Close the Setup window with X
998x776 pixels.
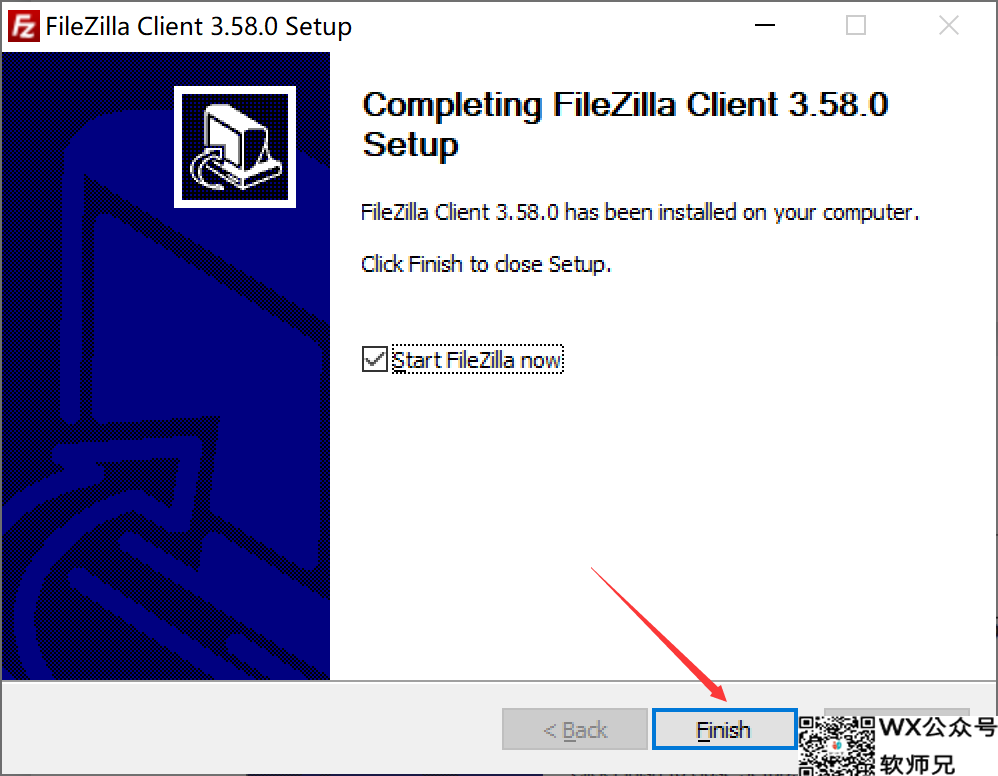(x=948, y=25)
